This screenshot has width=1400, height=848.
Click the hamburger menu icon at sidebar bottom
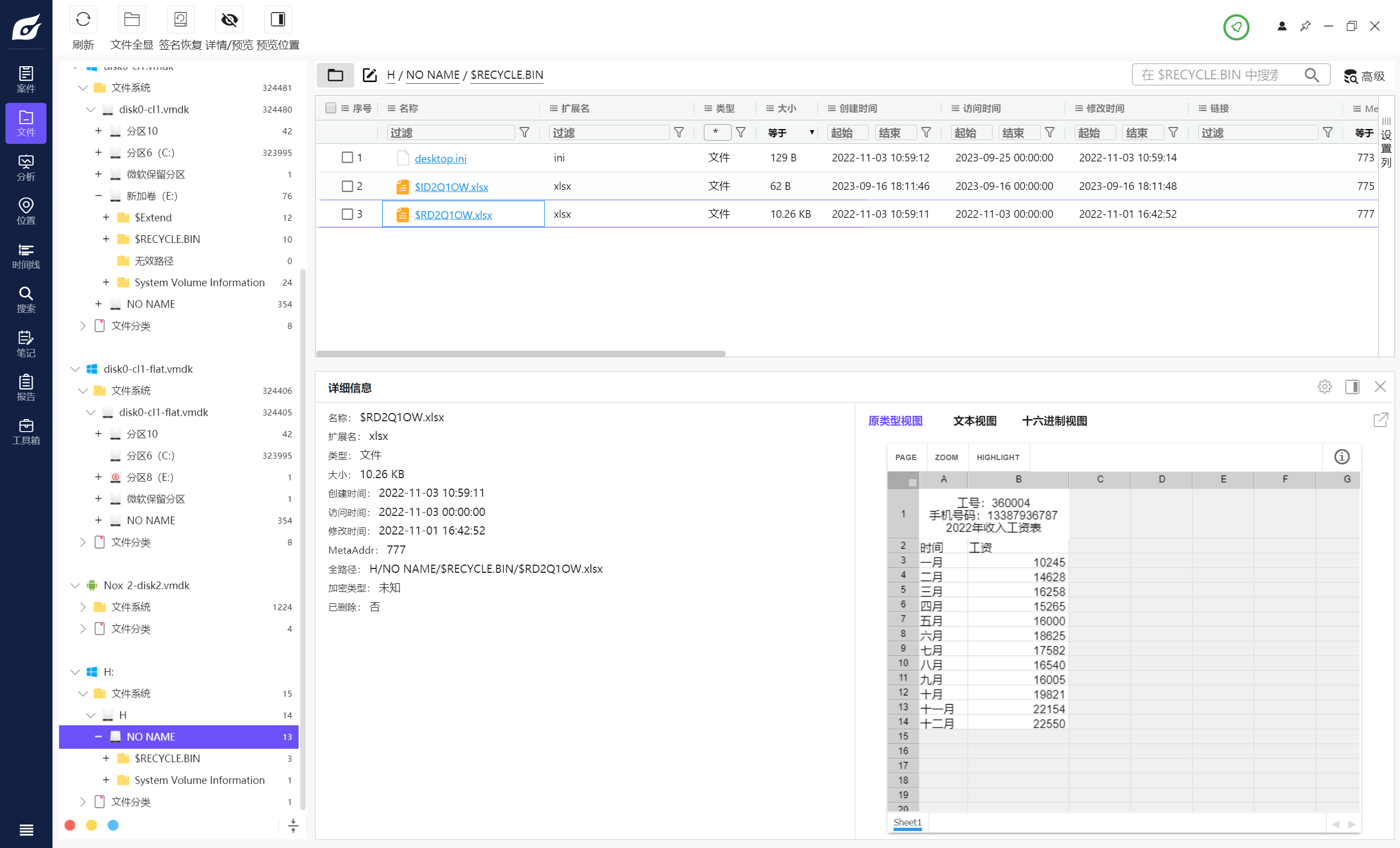[26, 830]
